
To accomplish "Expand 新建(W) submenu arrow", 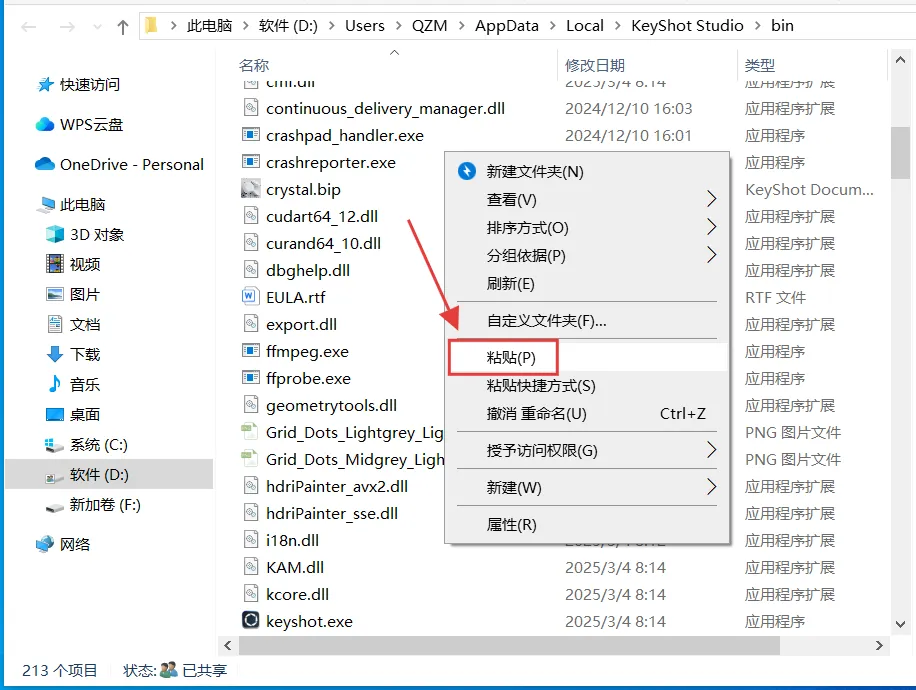I will 711,487.
